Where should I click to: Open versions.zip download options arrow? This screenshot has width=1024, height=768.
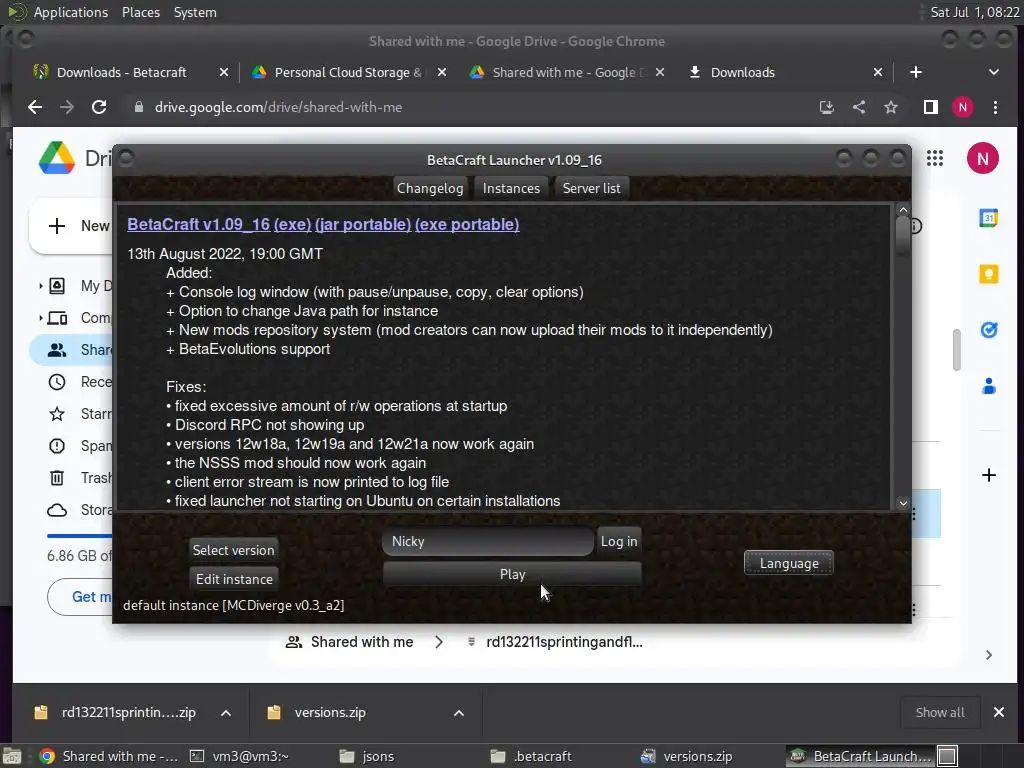[x=459, y=712]
